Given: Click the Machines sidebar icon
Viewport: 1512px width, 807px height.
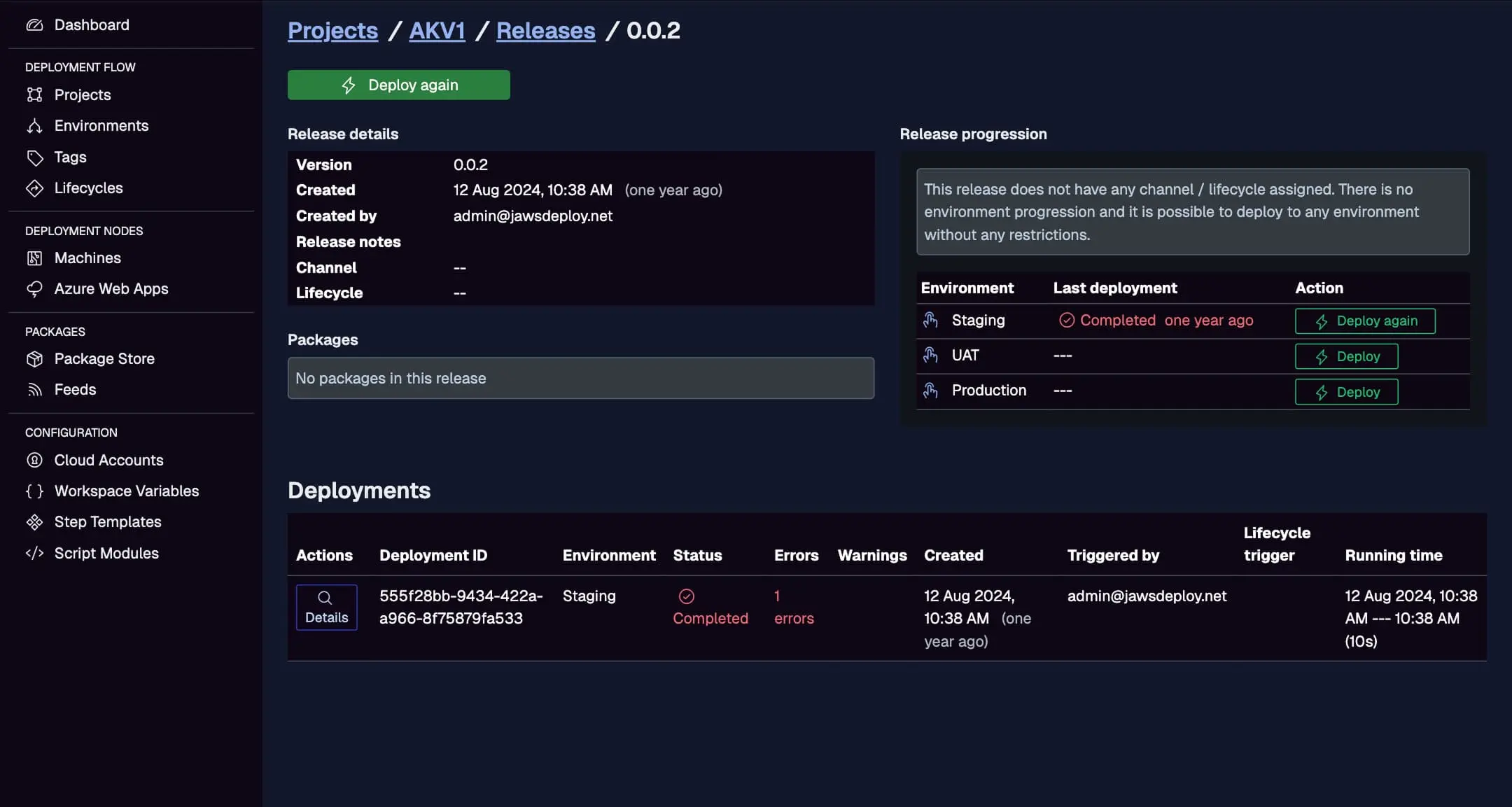Looking at the screenshot, I should [x=36, y=258].
